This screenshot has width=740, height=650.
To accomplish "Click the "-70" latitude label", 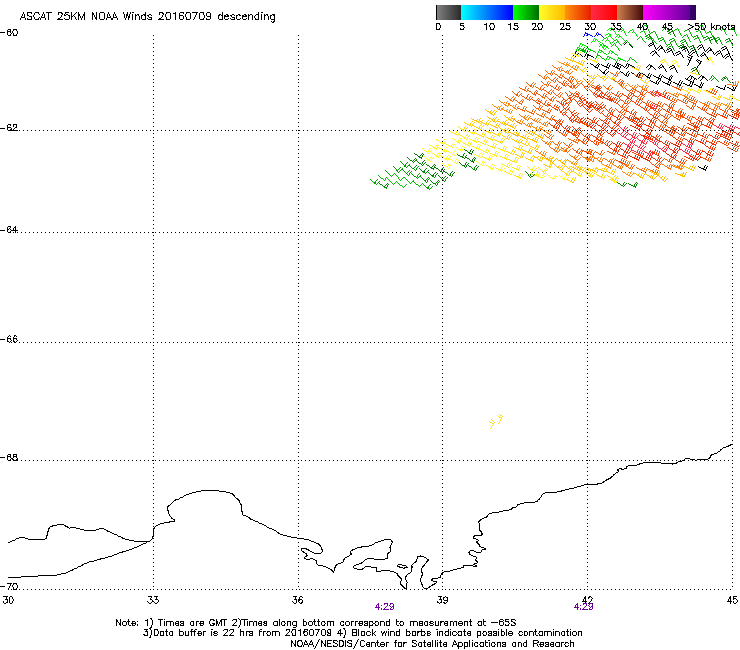I will coord(9,587).
